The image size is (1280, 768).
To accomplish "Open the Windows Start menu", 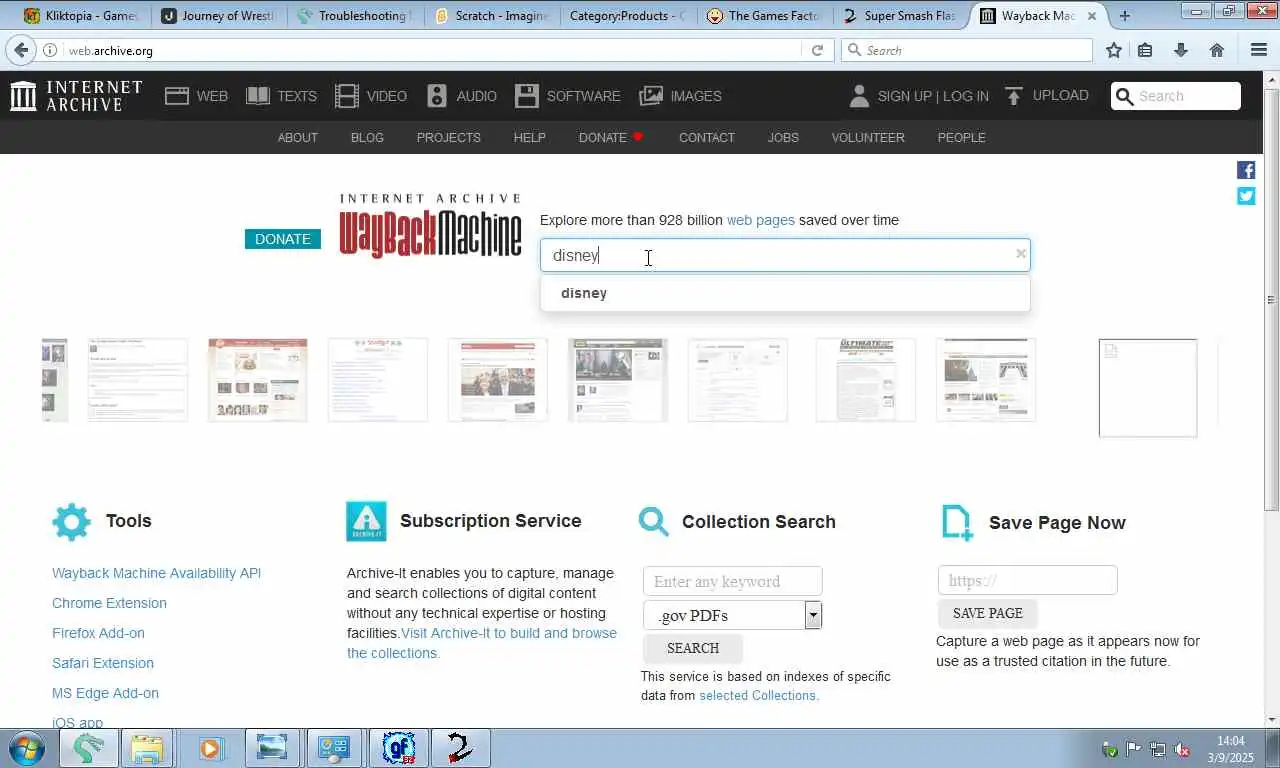I will 27,748.
